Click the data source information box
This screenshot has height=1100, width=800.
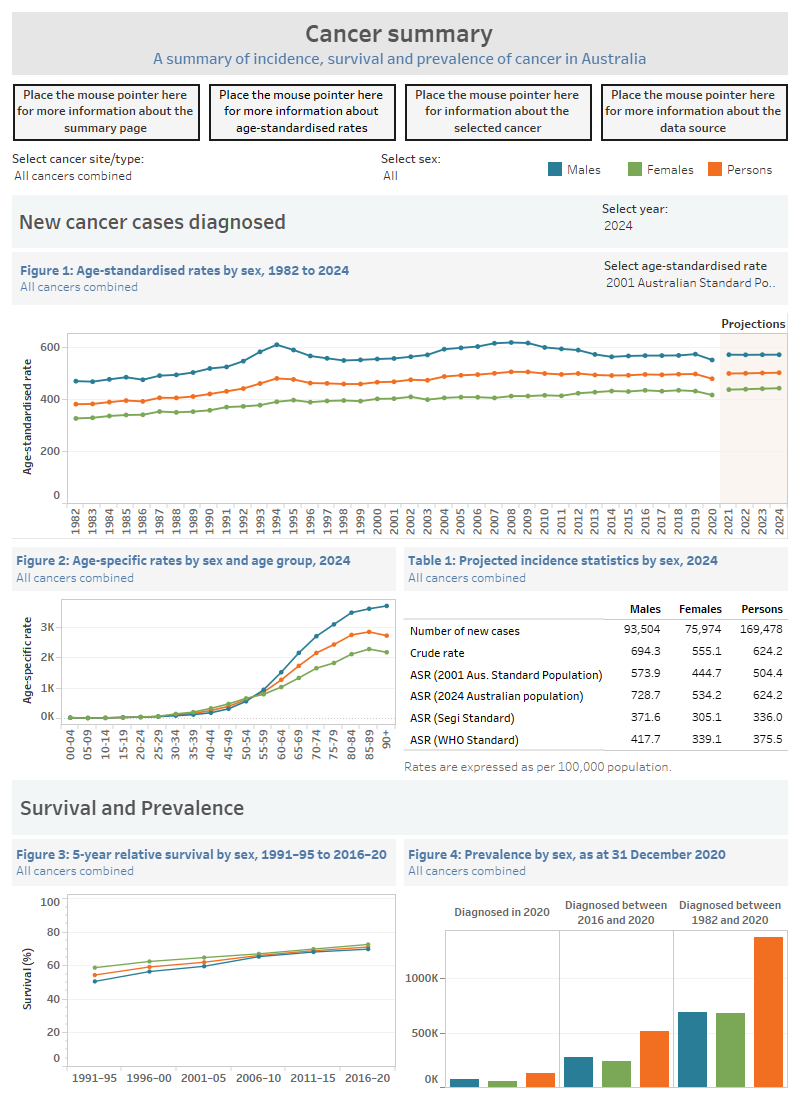point(694,111)
